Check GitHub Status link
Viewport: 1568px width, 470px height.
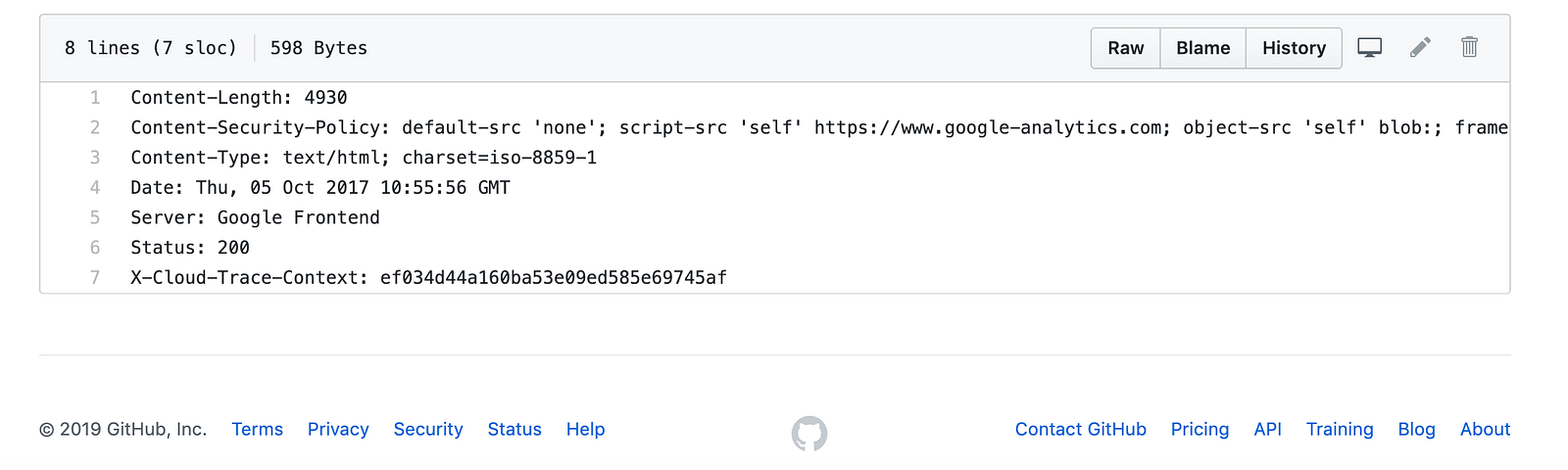(514, 429)
